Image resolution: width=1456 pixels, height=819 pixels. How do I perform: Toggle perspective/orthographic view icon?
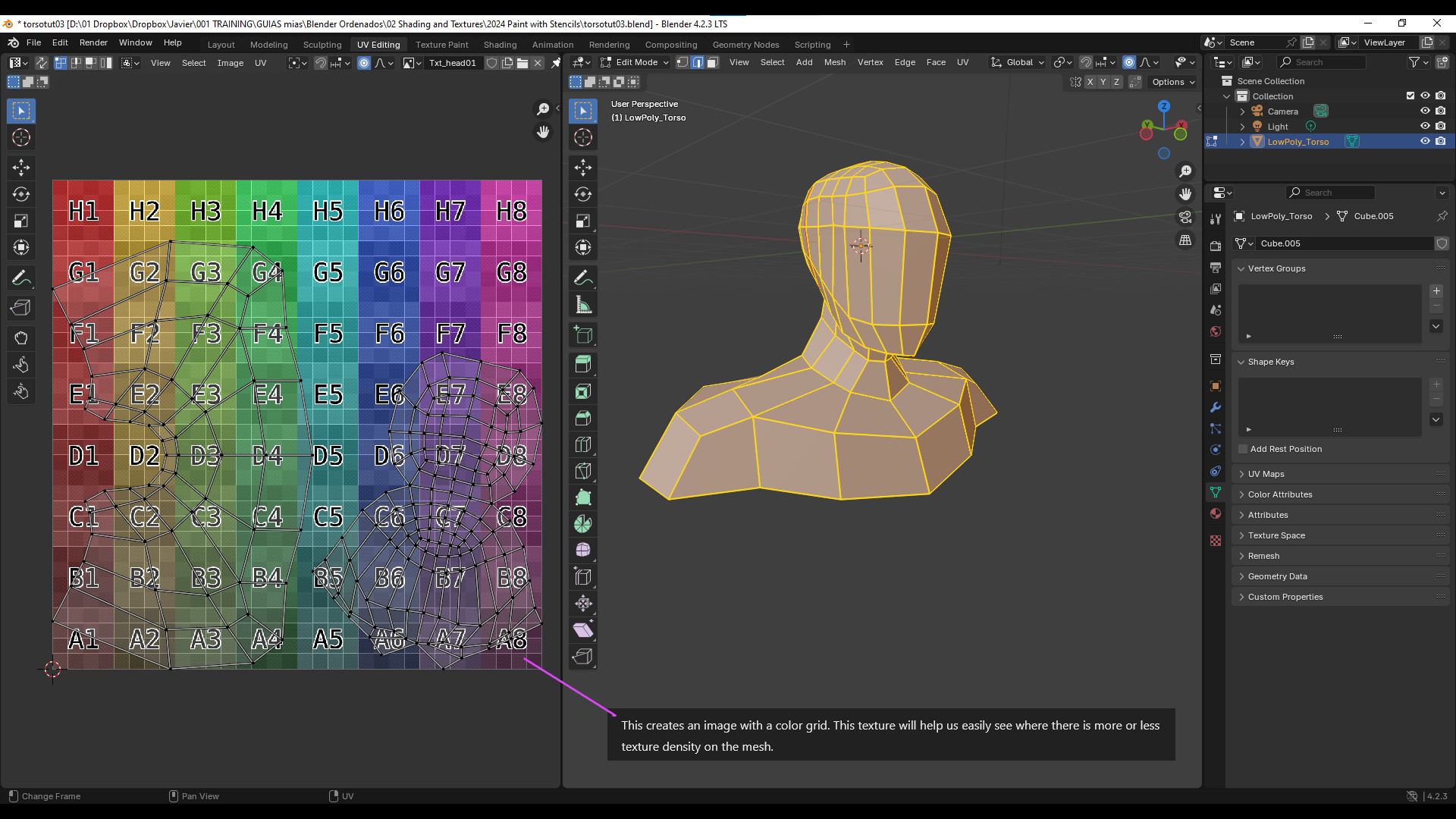click(1185, 240)
